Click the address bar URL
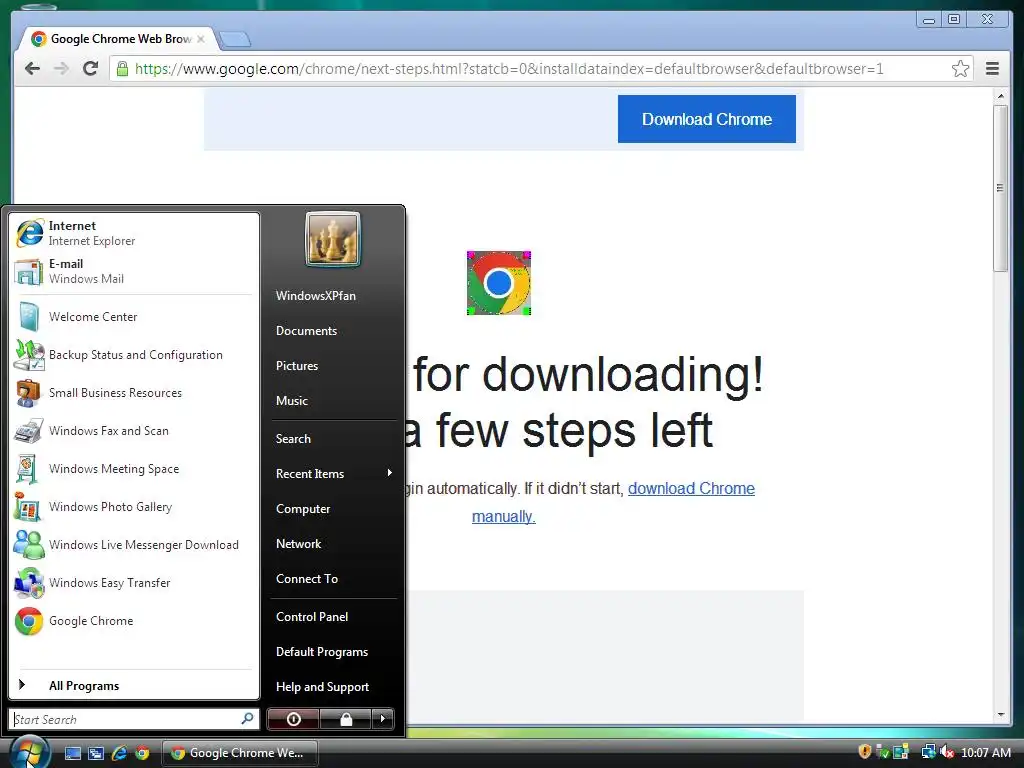 click(x=509, y=69)
